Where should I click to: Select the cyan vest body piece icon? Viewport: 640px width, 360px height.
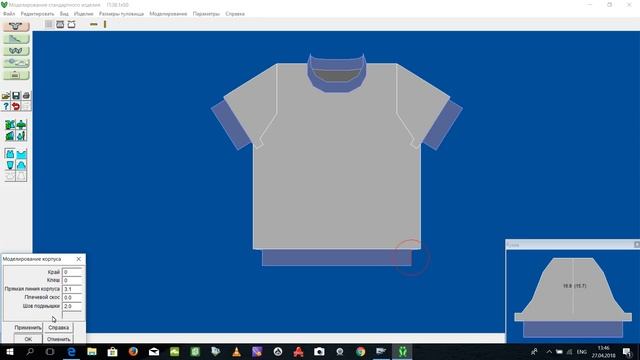point(10,154)
